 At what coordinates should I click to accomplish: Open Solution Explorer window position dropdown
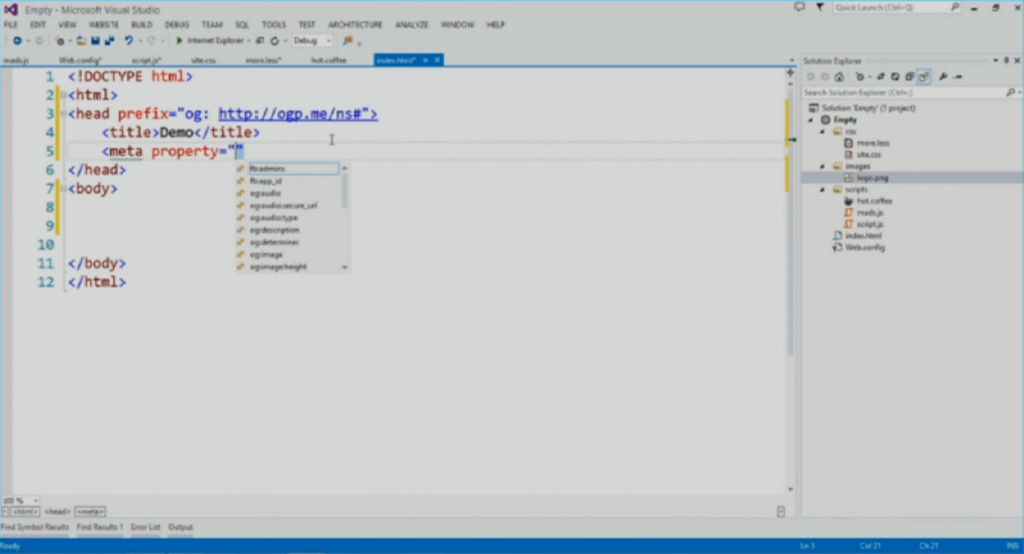tap(995, 61)
